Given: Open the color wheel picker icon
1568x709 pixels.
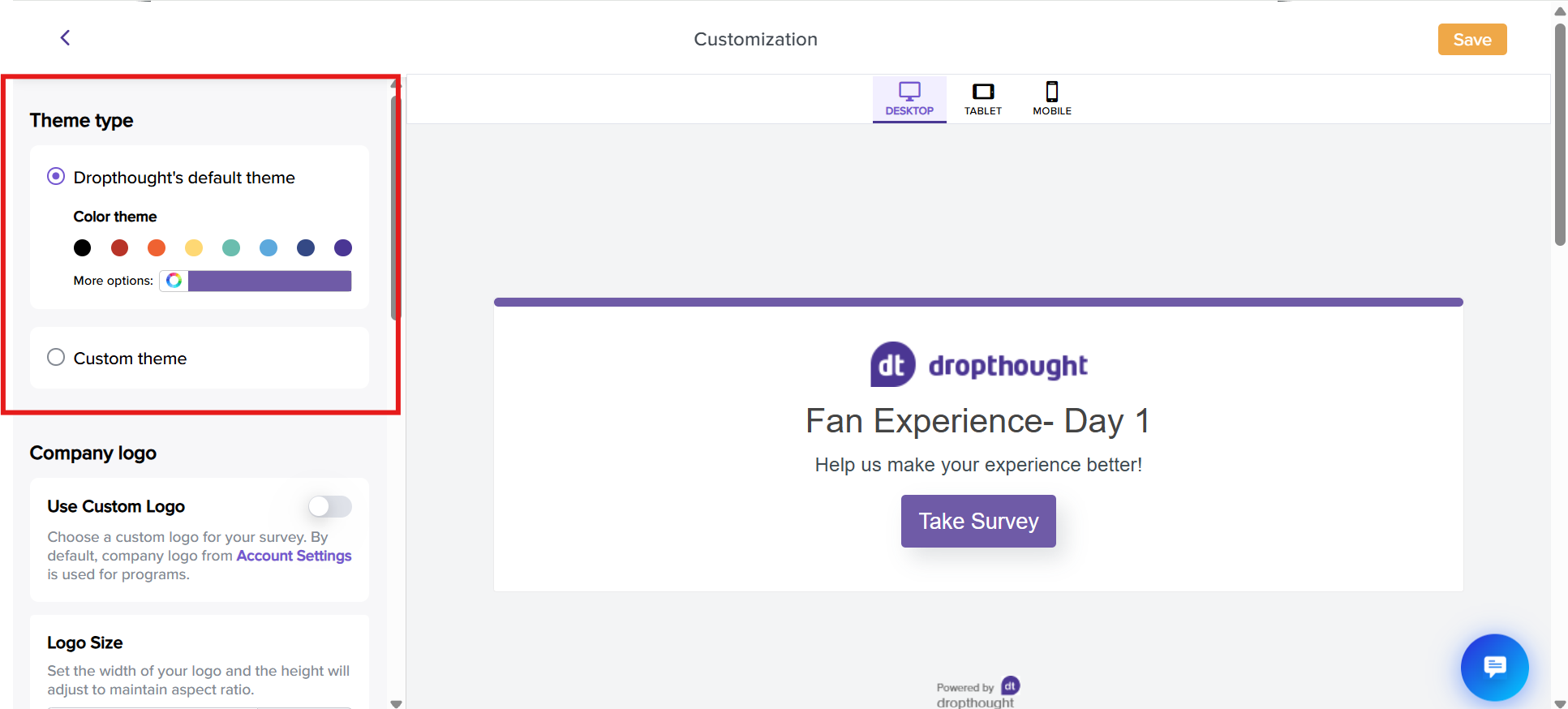Looking at the screenshot, I should 174,281.
